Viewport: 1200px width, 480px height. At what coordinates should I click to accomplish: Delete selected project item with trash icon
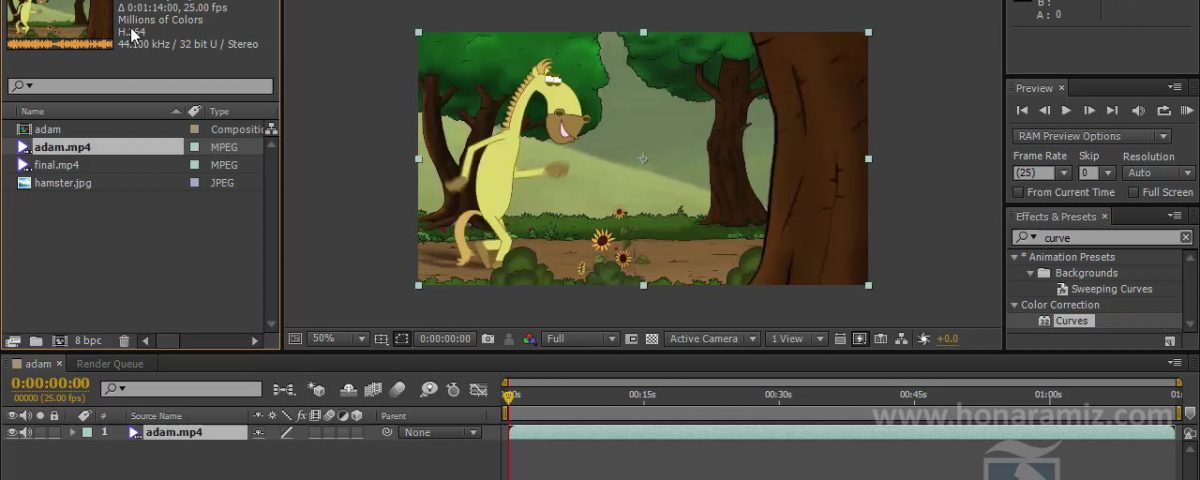pos(124,341)
